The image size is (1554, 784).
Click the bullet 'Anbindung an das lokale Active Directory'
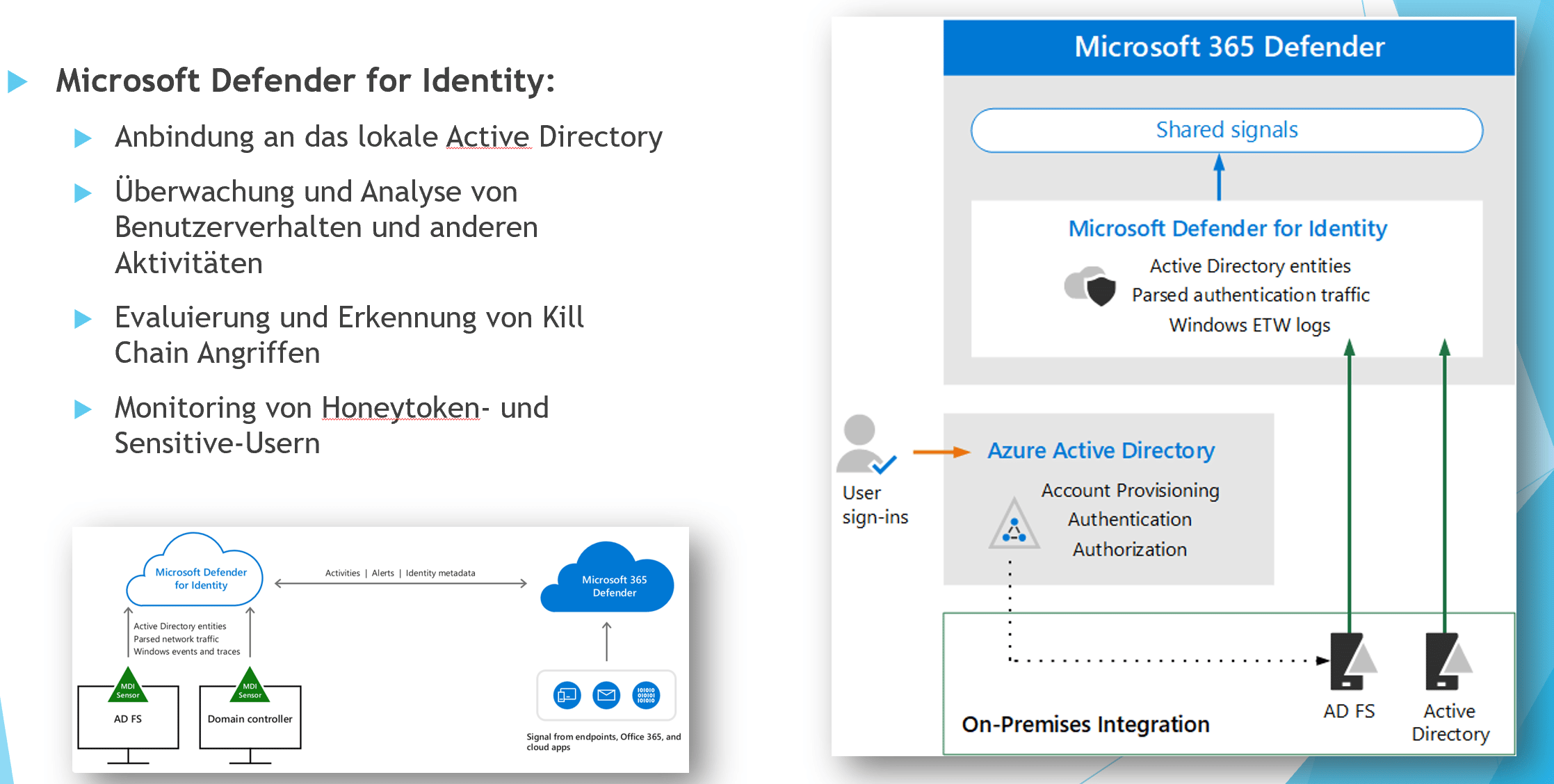[x=389, y=137]
